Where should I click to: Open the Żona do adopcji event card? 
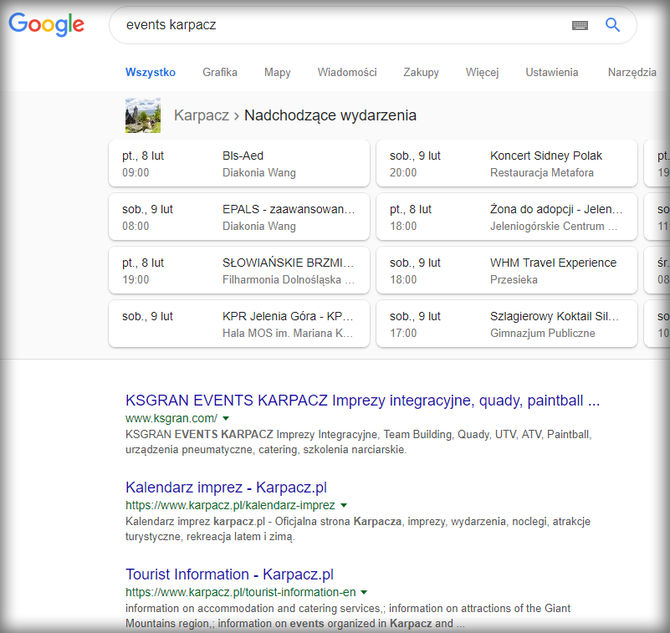[506, 217]
